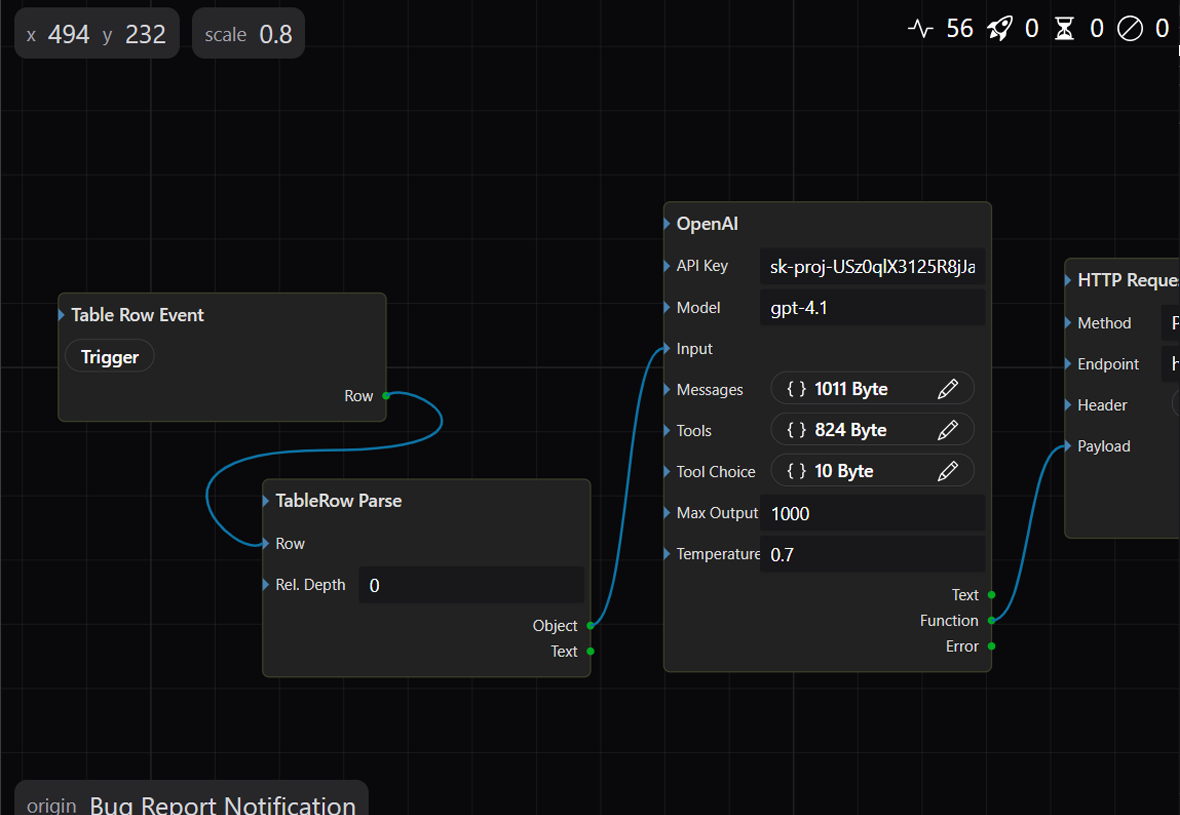Open the Messages editor via its pencil icon
The image size is (1180, 815).
[947, 389]
